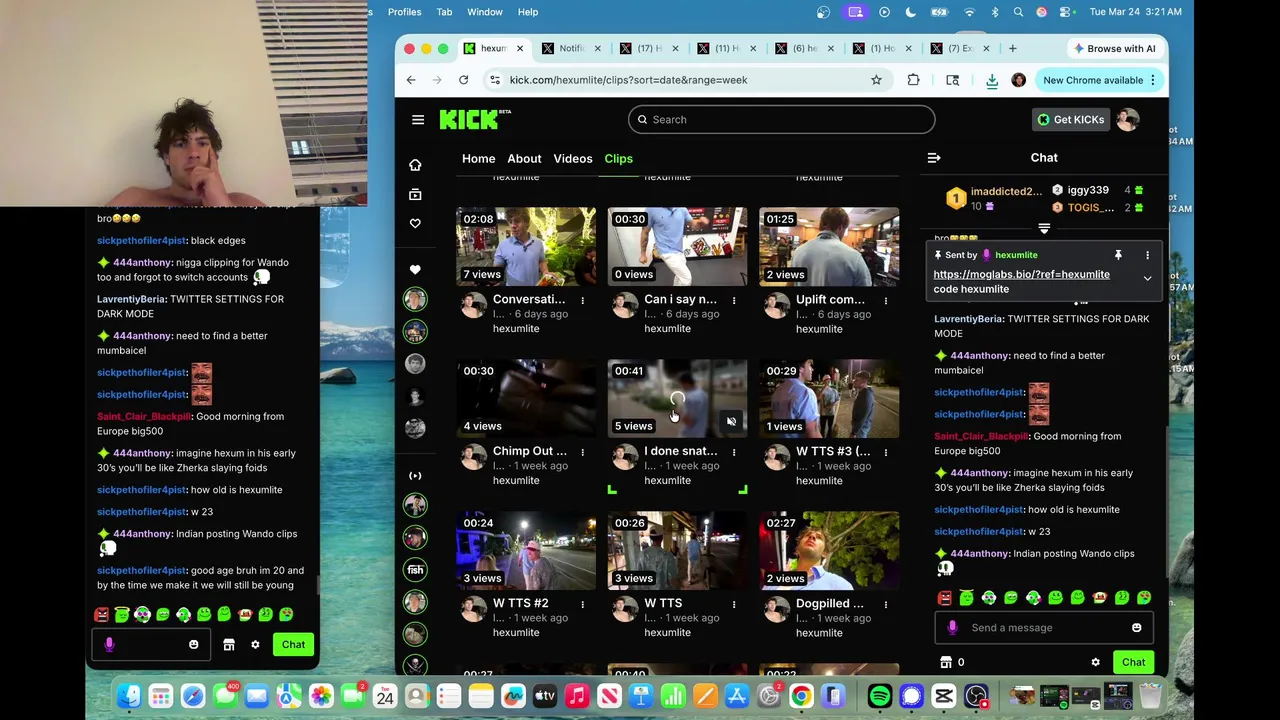Open the shop icon below the chat input
This screenshot has width=1280, height=720.
point(946,662)
